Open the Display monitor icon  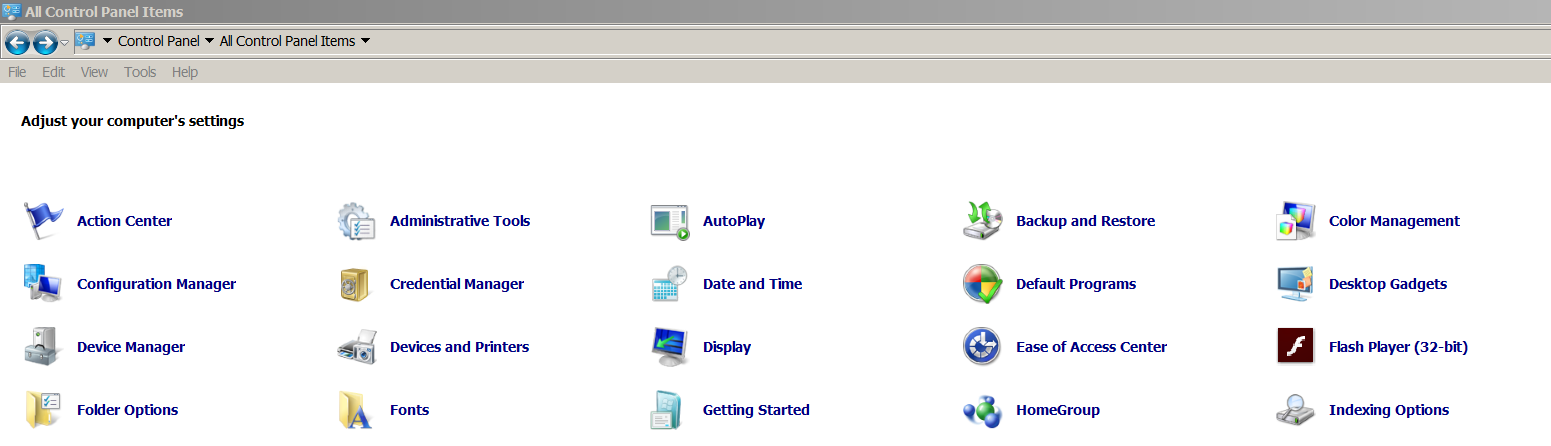pos(669,347)
